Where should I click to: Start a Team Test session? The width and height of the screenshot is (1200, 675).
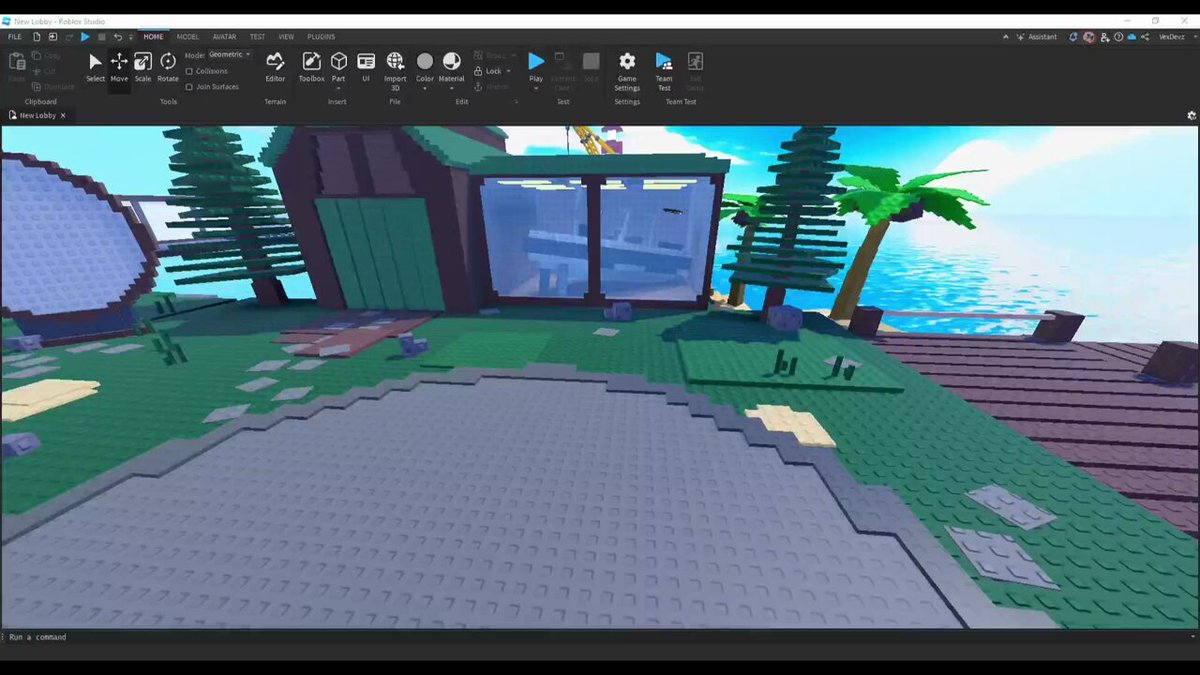point(664,71)
